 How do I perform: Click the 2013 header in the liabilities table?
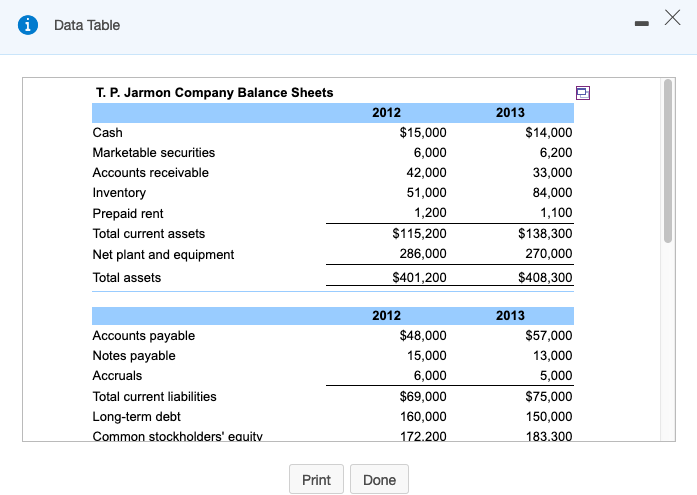click(510, 315)
